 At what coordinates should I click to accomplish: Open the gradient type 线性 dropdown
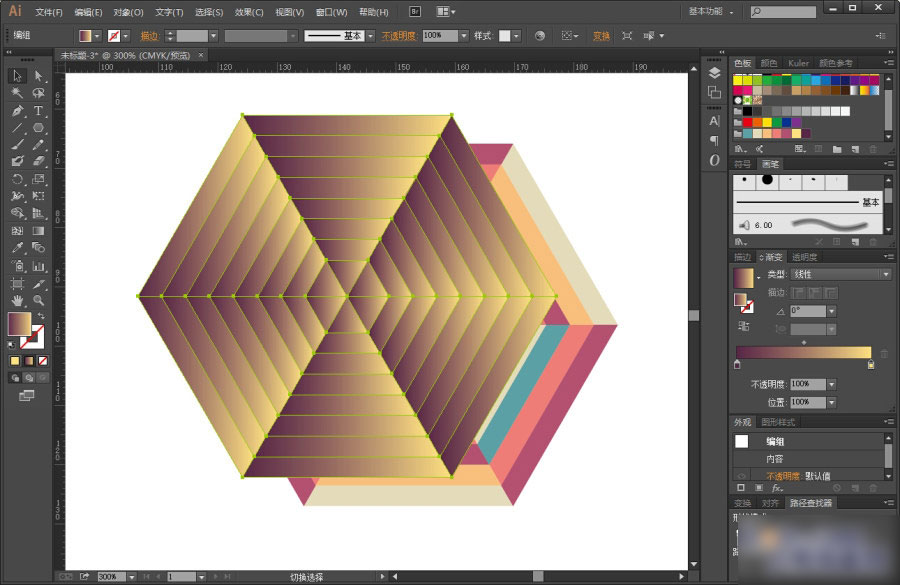coord(841,274)
